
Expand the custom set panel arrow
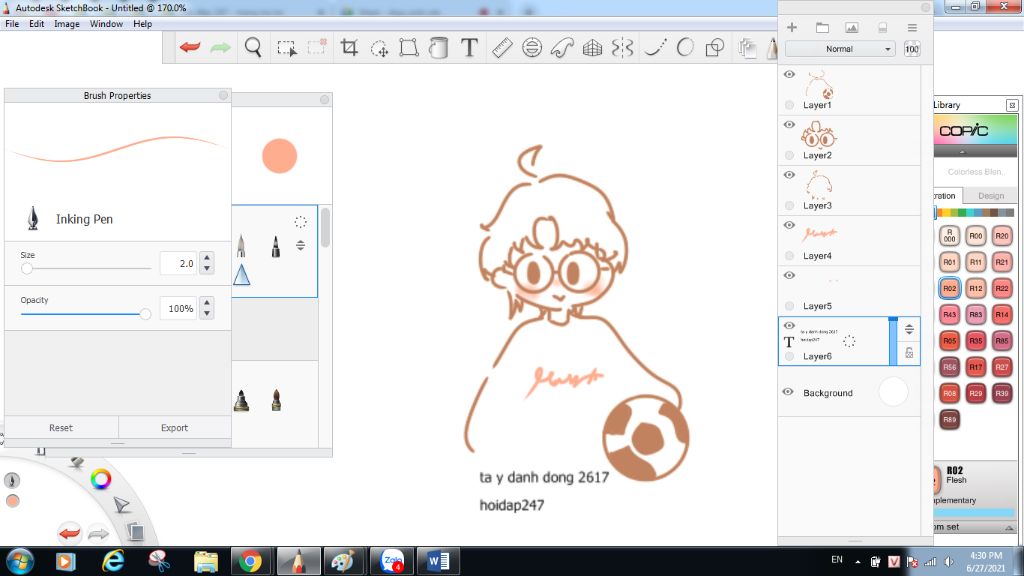click(1009, 528)
